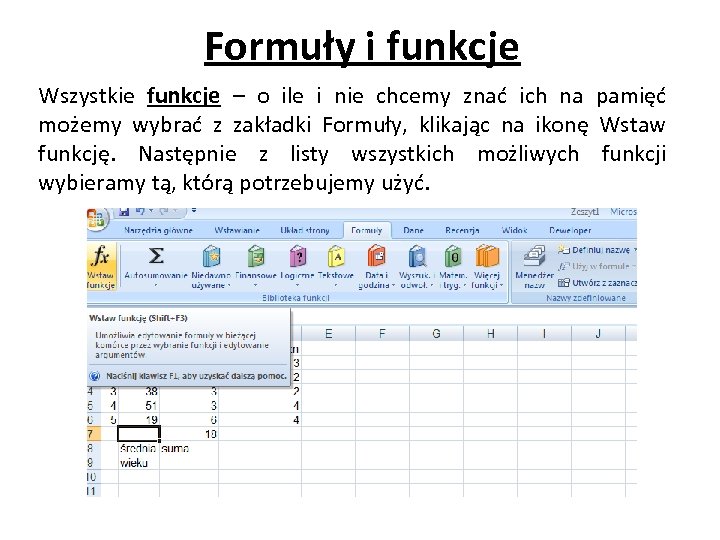720x540 pixels.
Task: Click the cell containing 10 in row 7
Action: [x=189, y=434]
